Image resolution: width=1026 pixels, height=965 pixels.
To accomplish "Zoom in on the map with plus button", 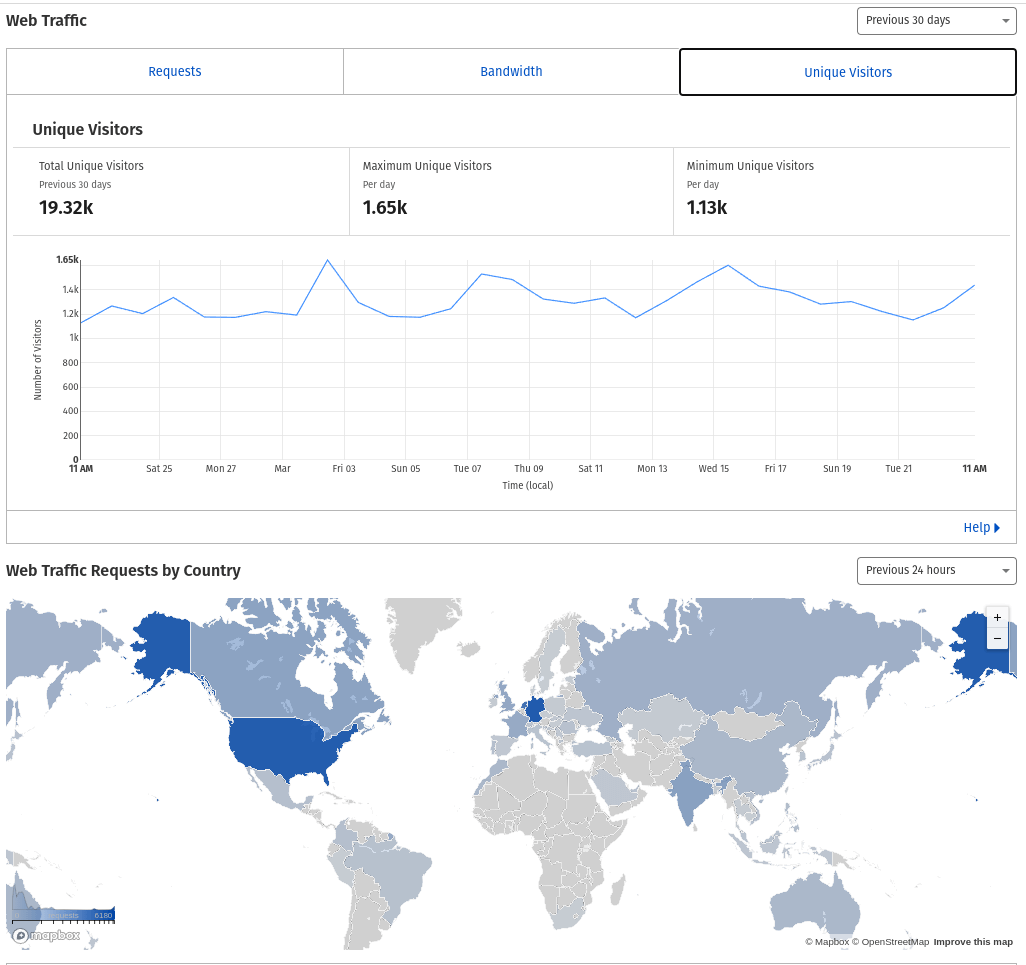I will tap(997, 618).
